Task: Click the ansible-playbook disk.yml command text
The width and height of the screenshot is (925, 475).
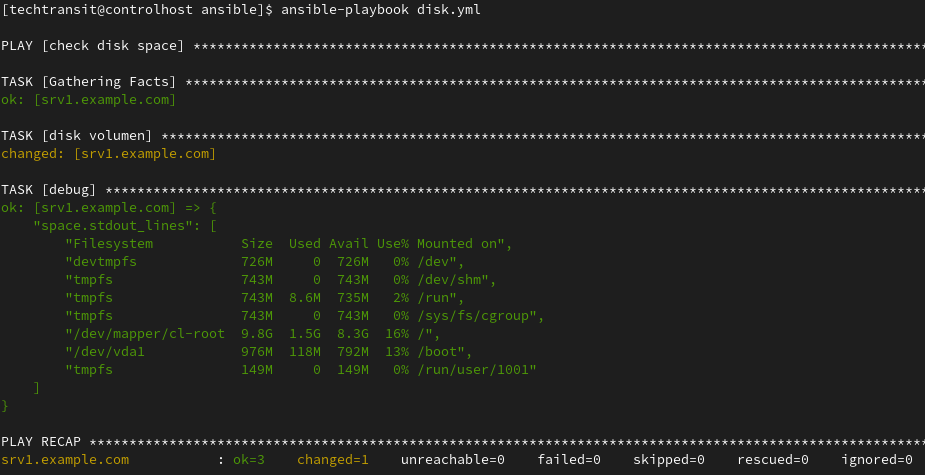Action: [381, 10]
